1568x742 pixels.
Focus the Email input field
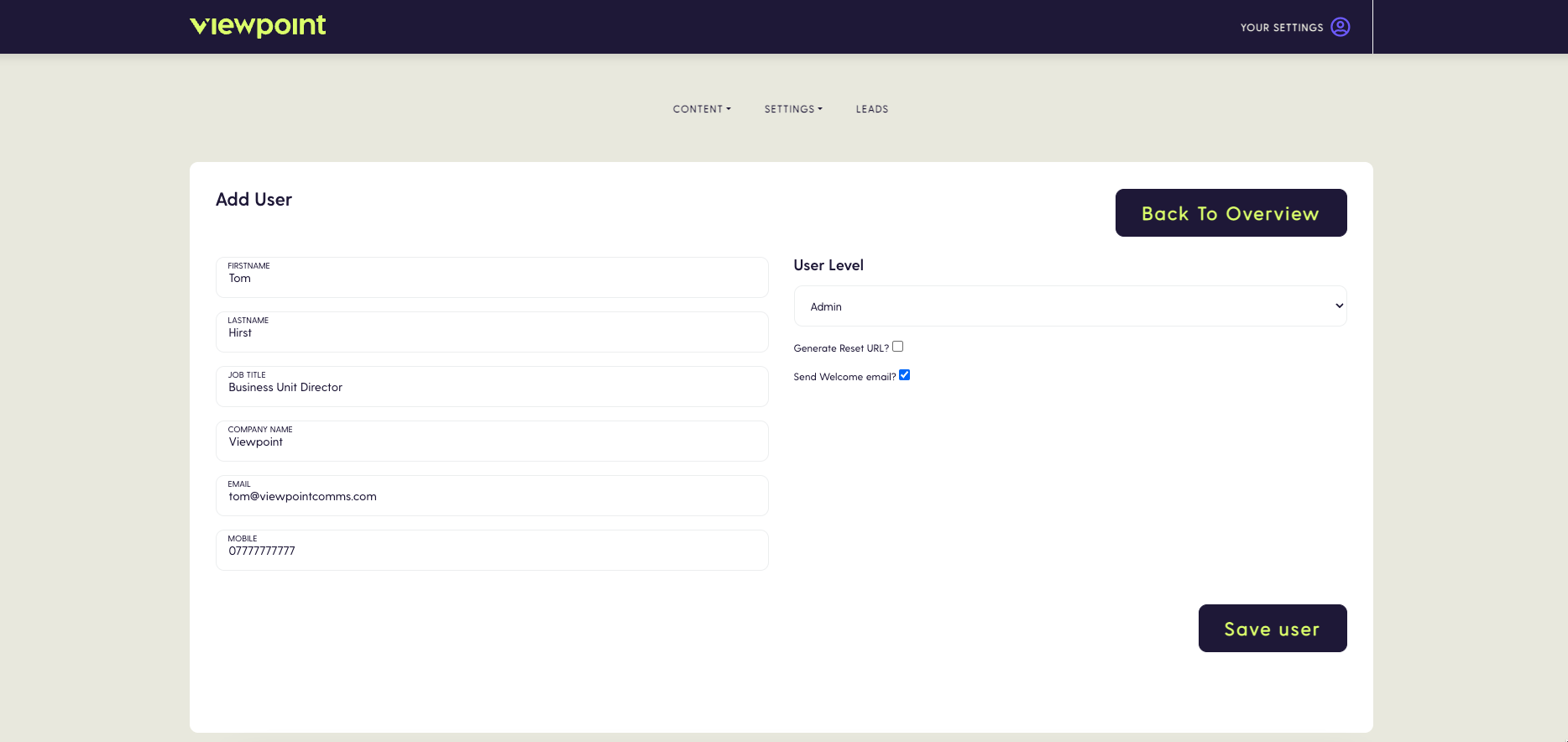coord(492,495)
